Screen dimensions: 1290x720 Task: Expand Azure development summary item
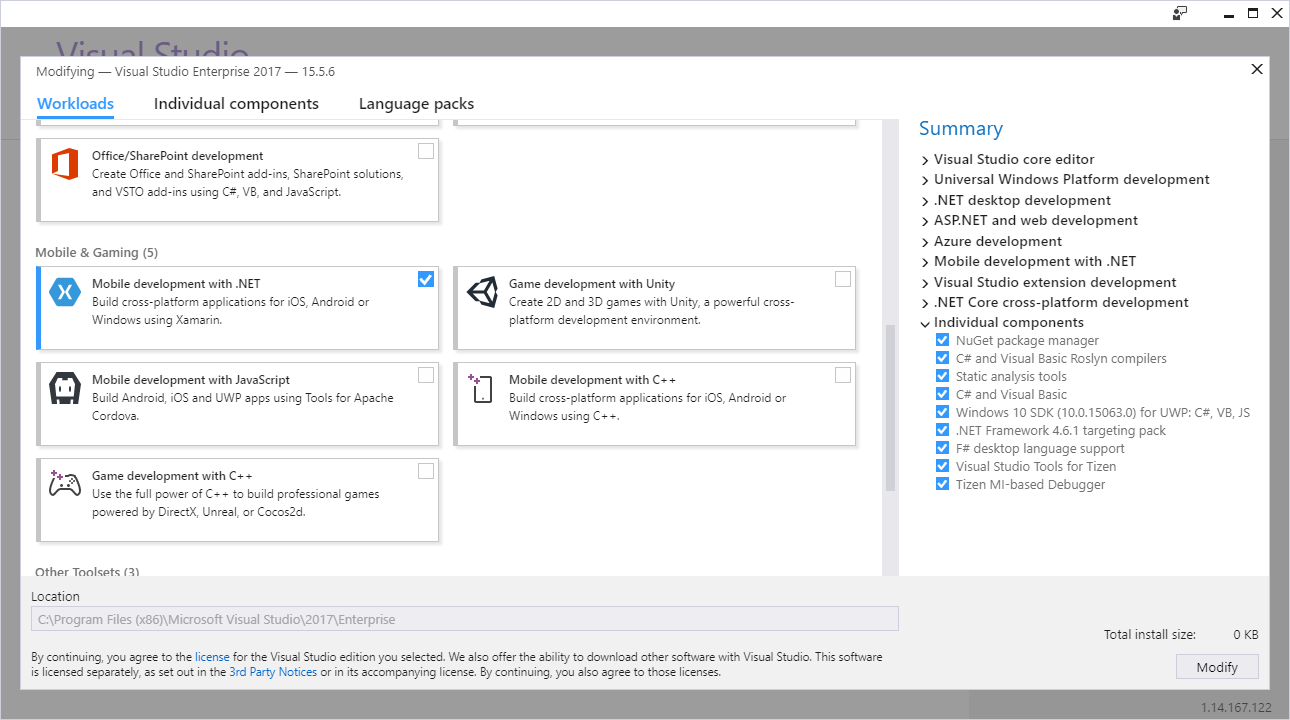click(x=925, y=242)
